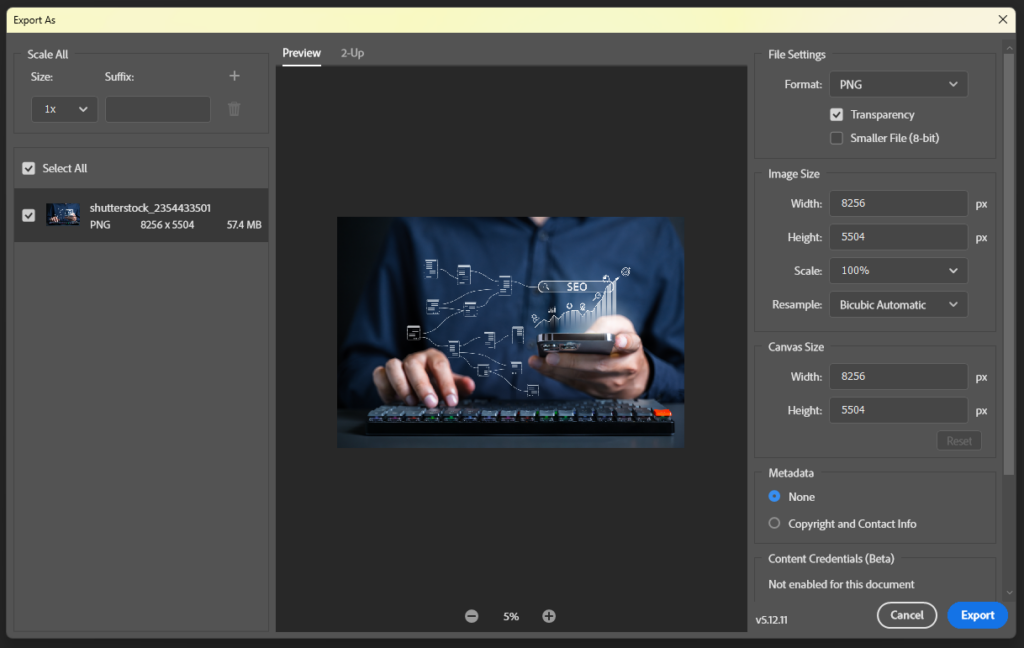Click the v5.12.11 version label
The height and width of the screenshot is (648, 1024).
pos(771,620)
